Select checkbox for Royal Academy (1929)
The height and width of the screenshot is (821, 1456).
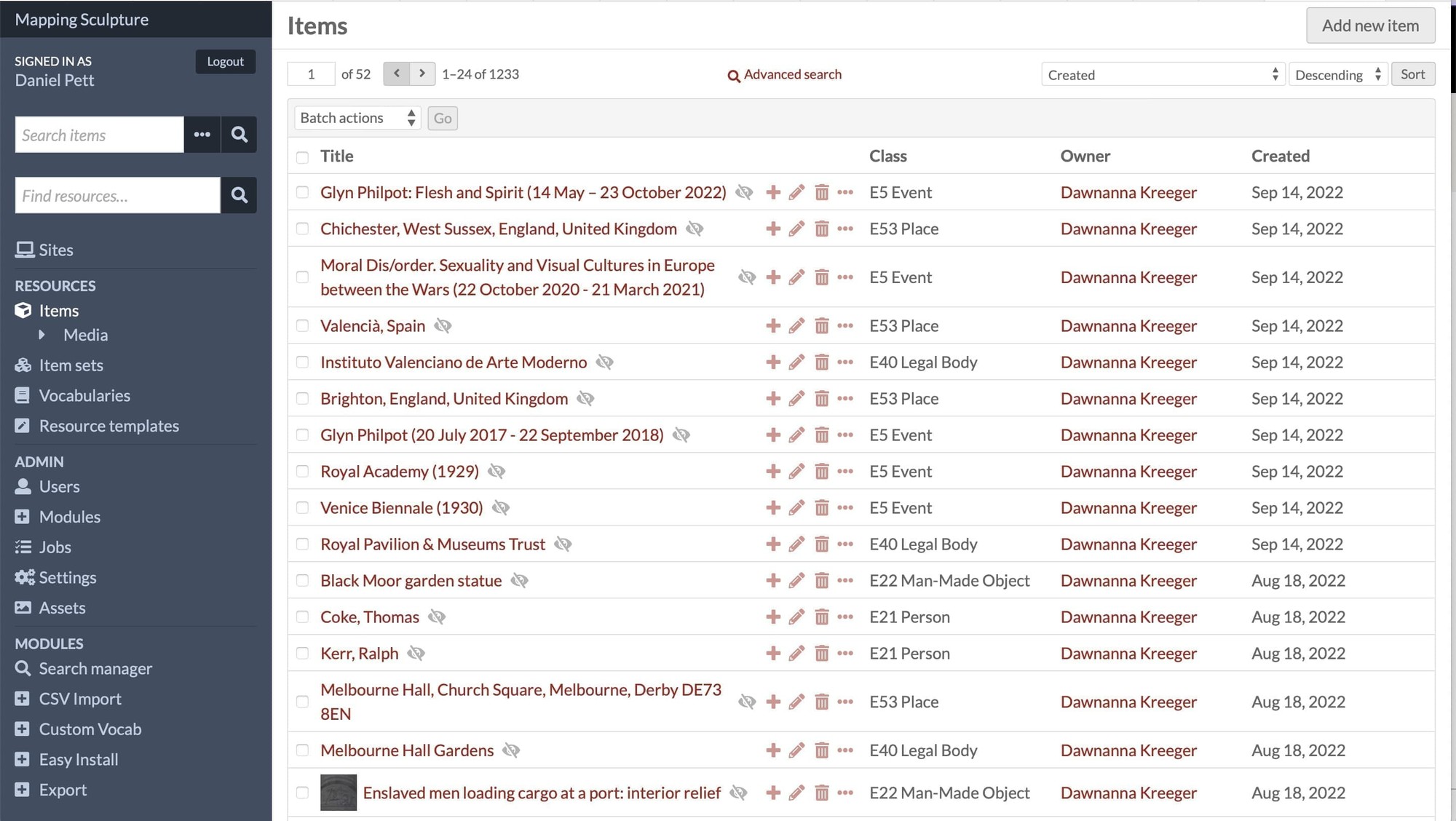click(x=302, y=472)
